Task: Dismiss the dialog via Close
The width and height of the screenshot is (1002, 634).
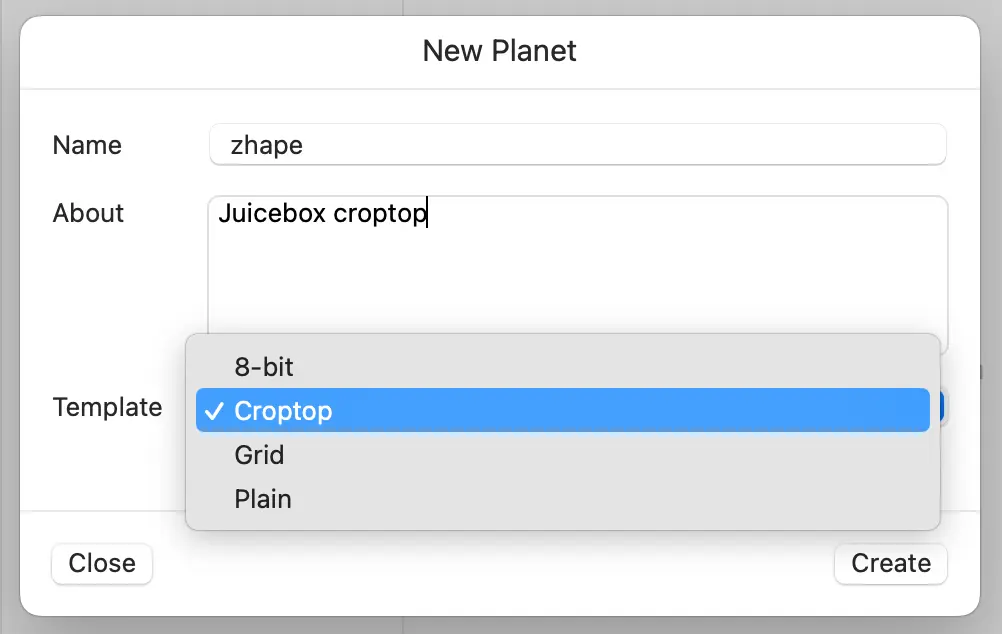Action: click(101, 563)
